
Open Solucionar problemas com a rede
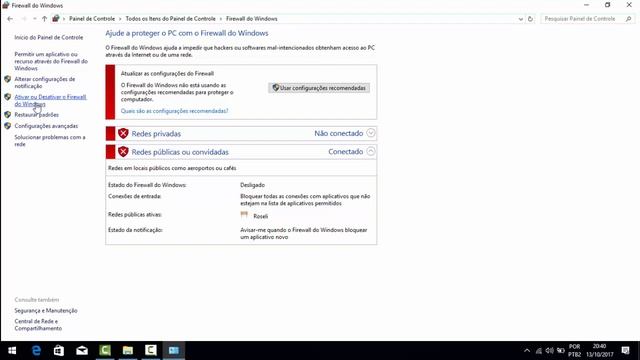coord(50,140)
